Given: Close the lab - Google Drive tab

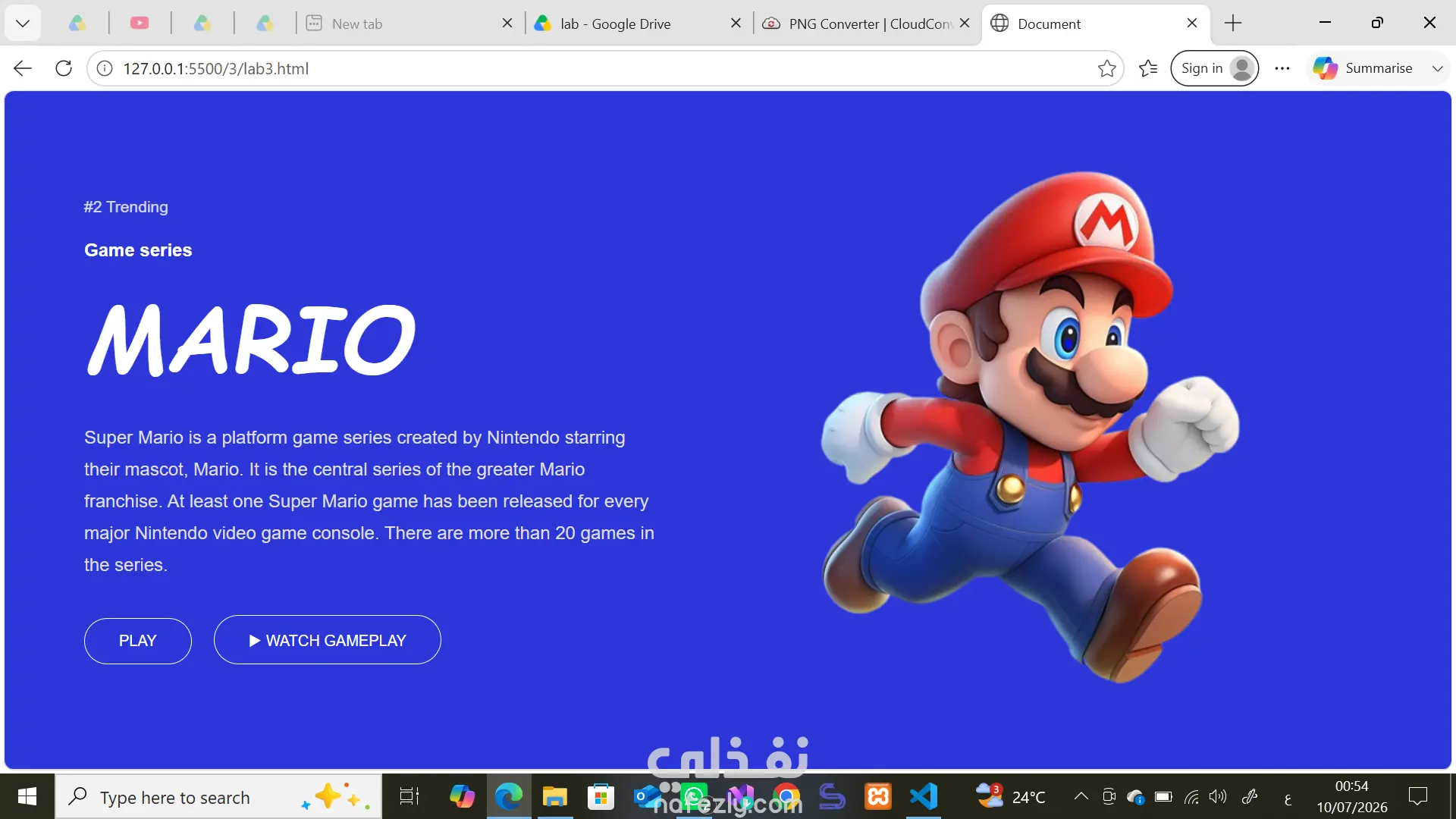Looking at the screenshot, I should tap(736, 24).
